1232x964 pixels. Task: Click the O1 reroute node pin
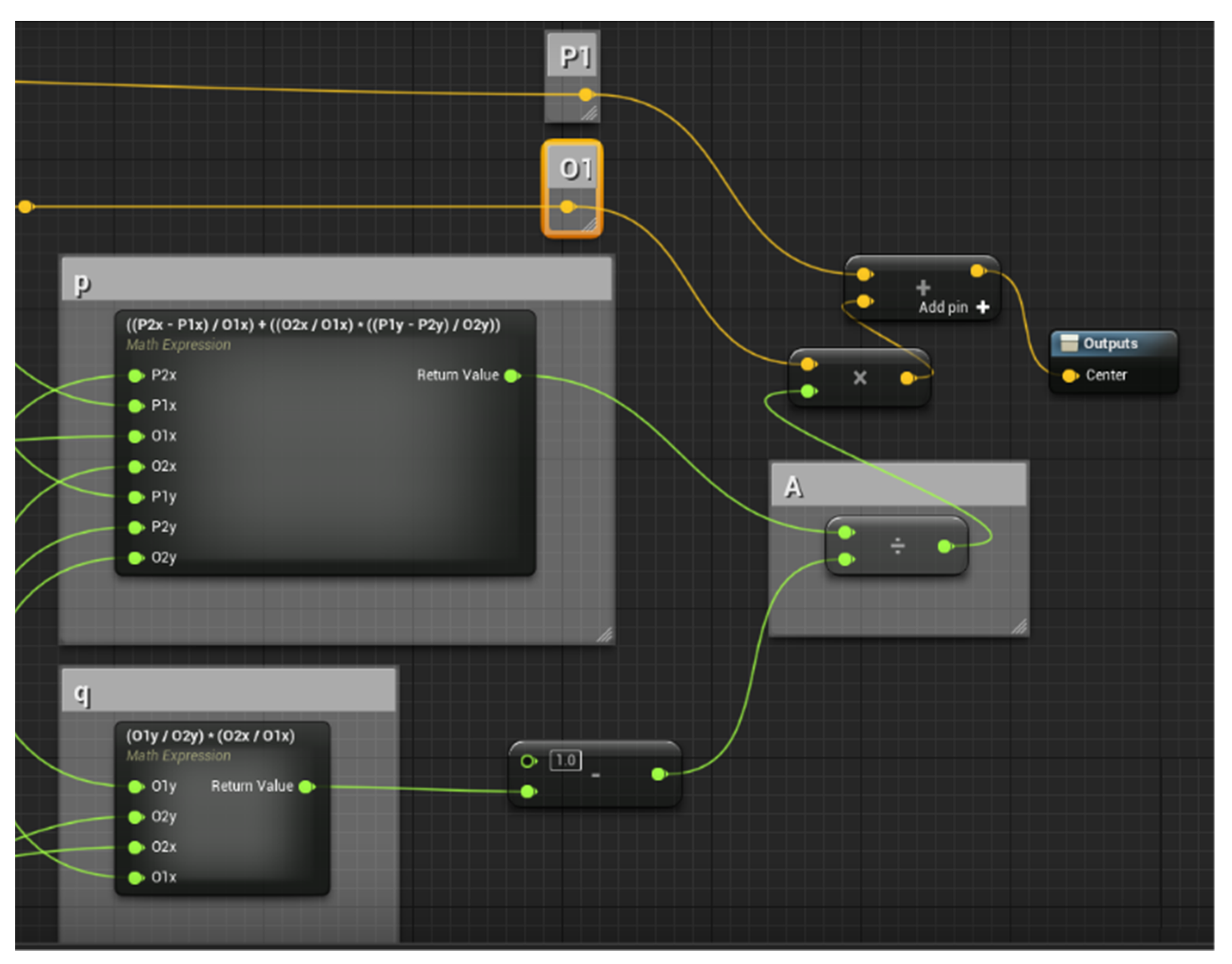(x=567, y=207)
